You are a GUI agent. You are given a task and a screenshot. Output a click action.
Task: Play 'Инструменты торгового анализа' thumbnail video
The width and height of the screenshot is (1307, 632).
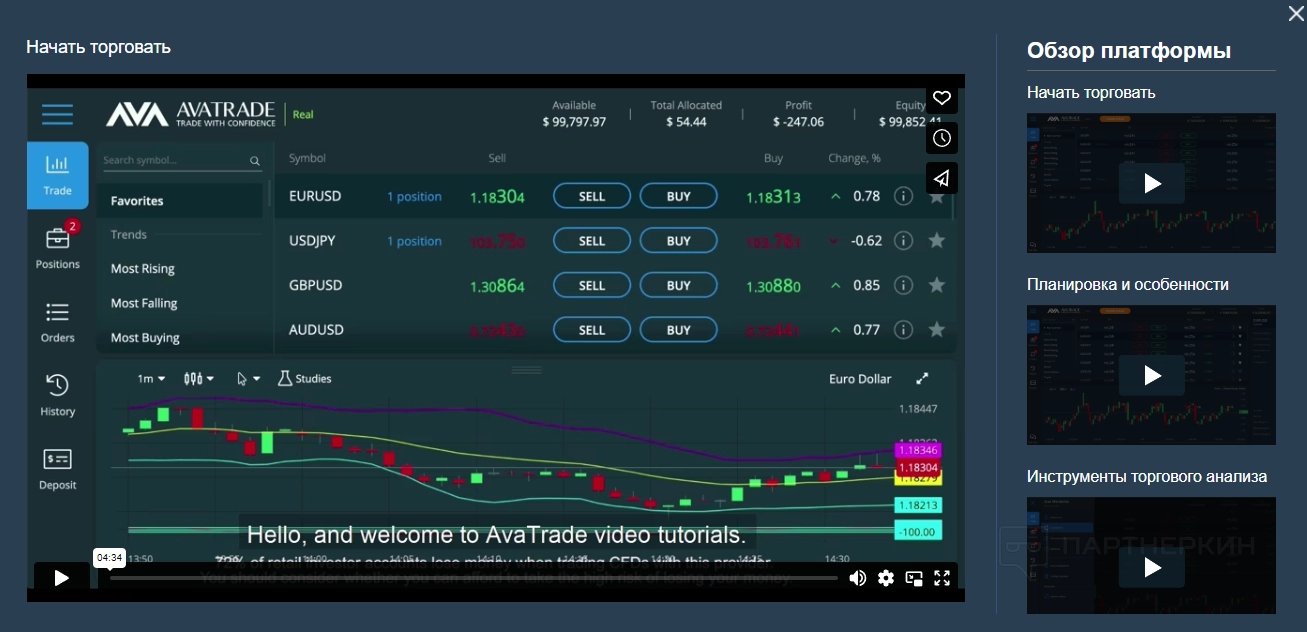pos(1151,567)
